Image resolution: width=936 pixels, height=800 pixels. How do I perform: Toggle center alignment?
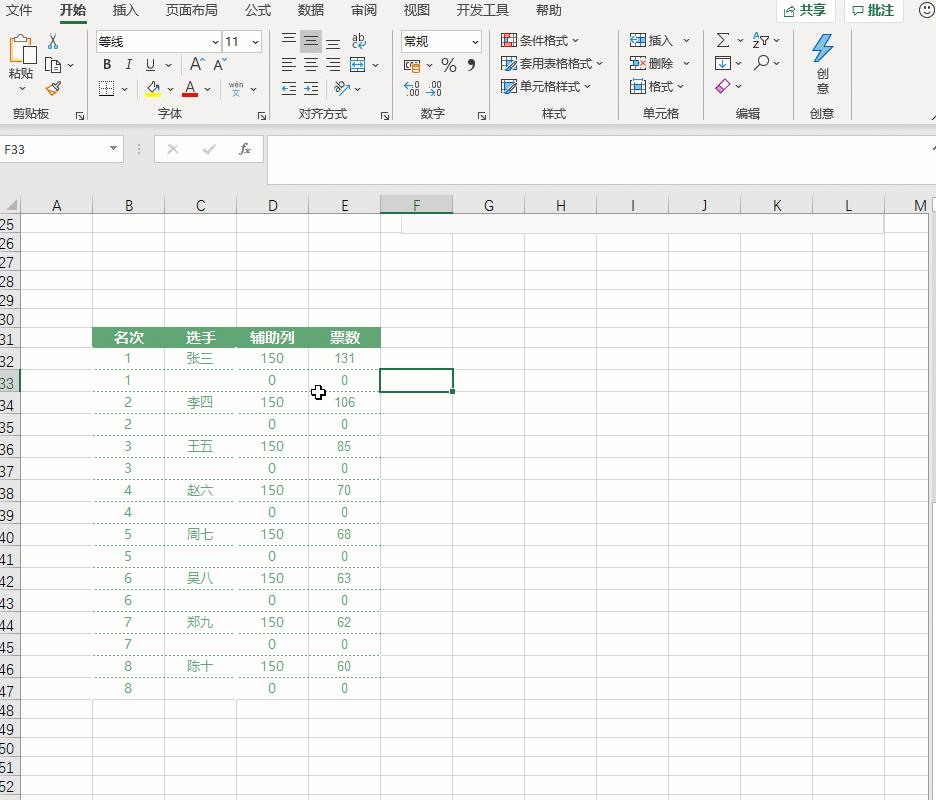pyautogui.click(x=309, y=65)
